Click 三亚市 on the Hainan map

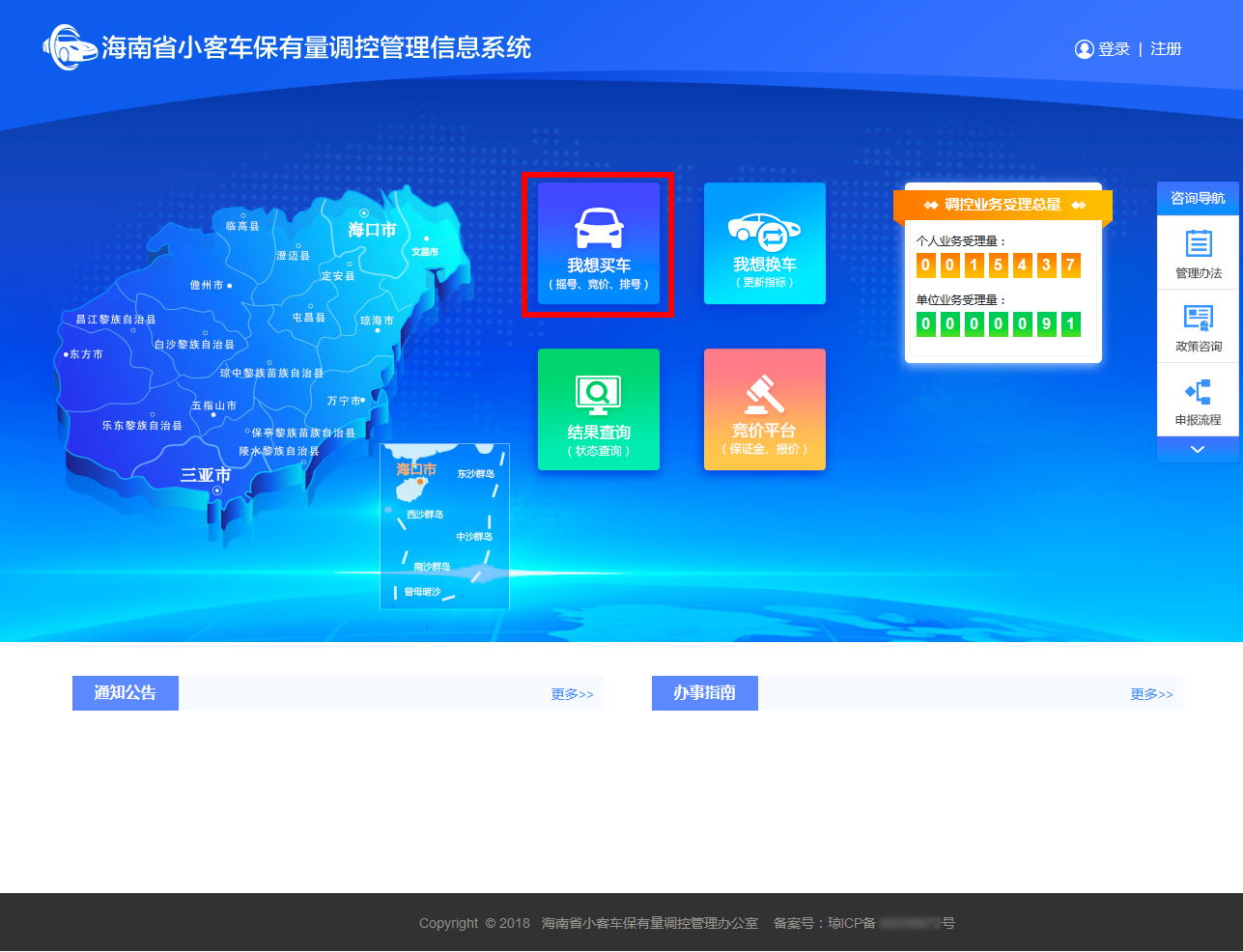click(x=206, y=475)
